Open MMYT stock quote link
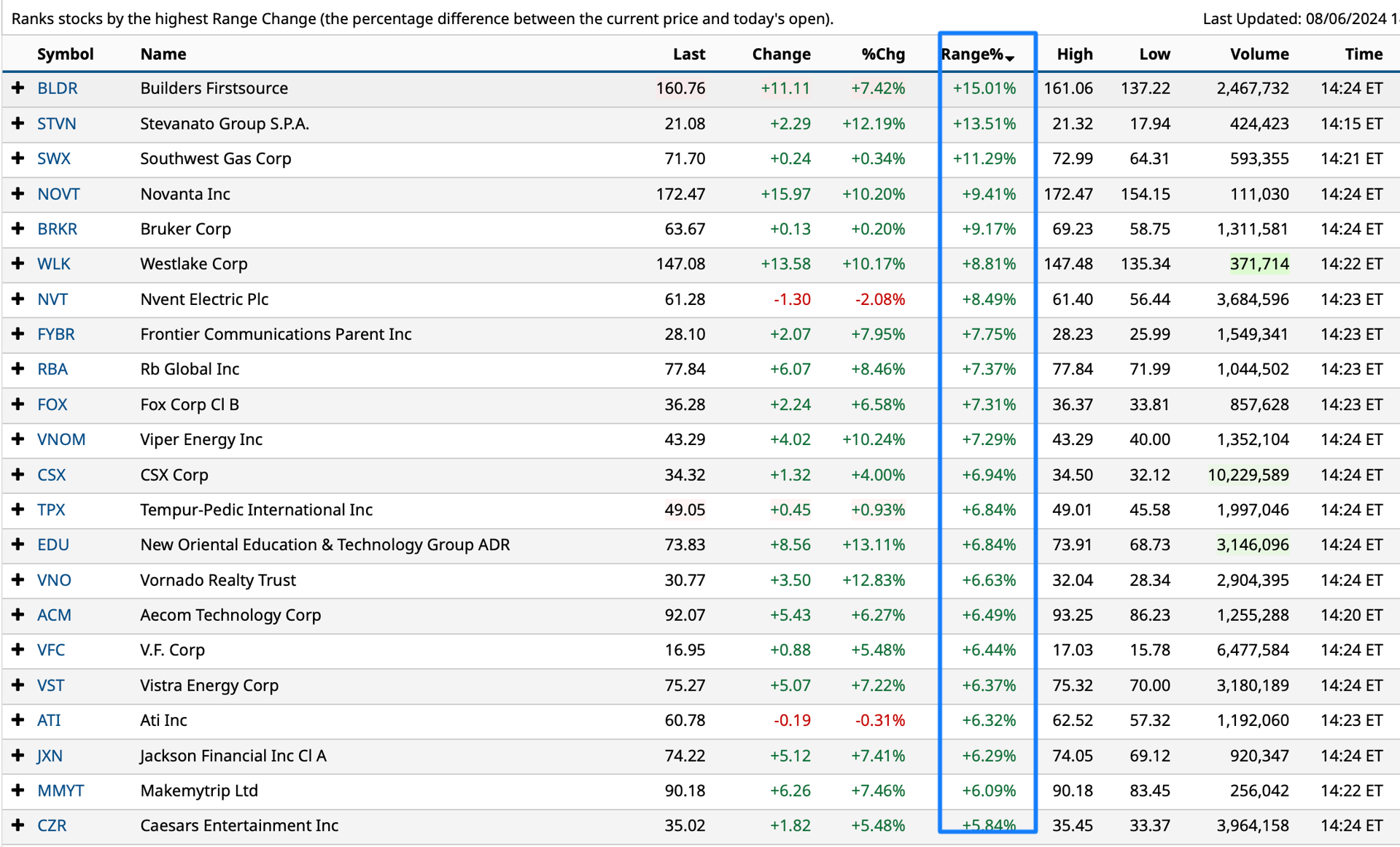 click(x=61, y=791)
